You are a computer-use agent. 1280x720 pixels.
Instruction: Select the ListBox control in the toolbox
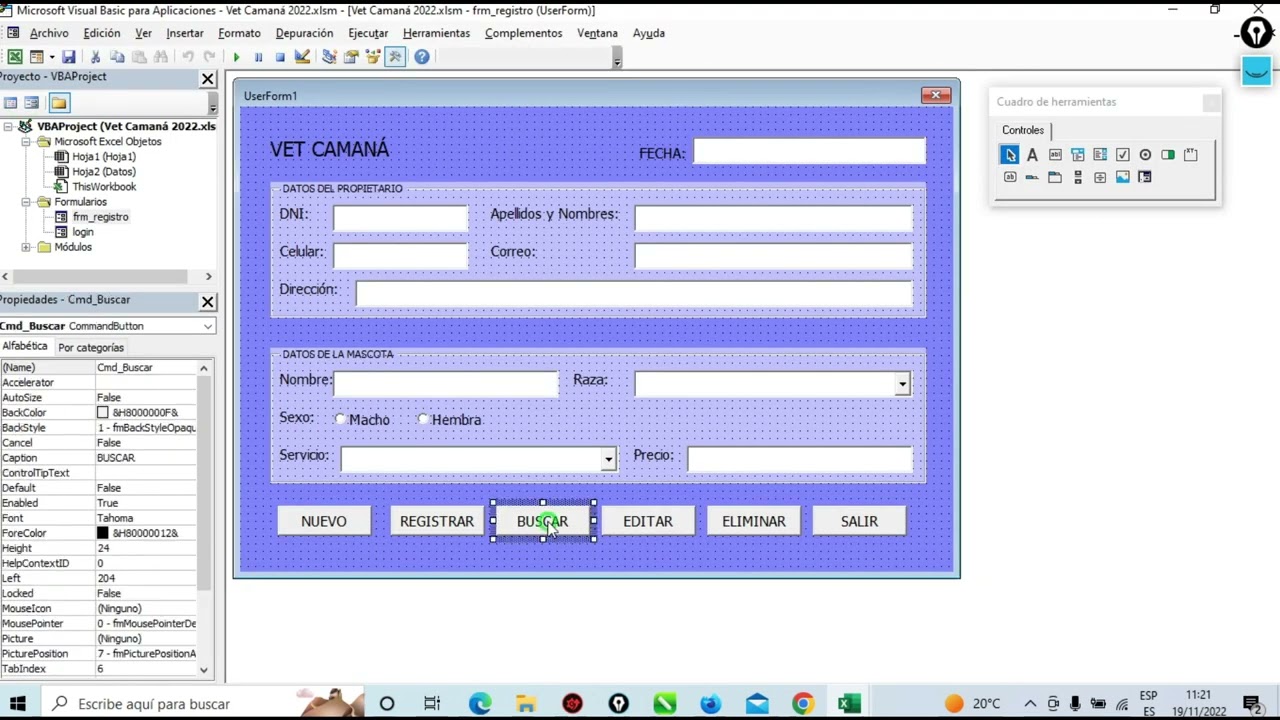click(x=1100, y=155)
